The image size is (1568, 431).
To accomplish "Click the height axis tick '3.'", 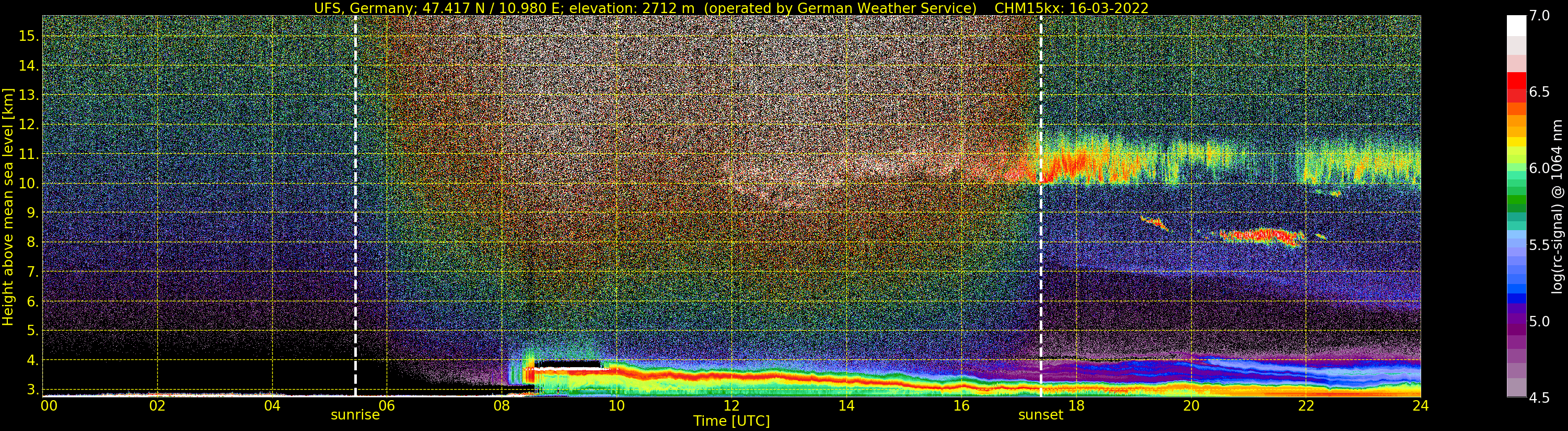I will [x=32, y=390].
